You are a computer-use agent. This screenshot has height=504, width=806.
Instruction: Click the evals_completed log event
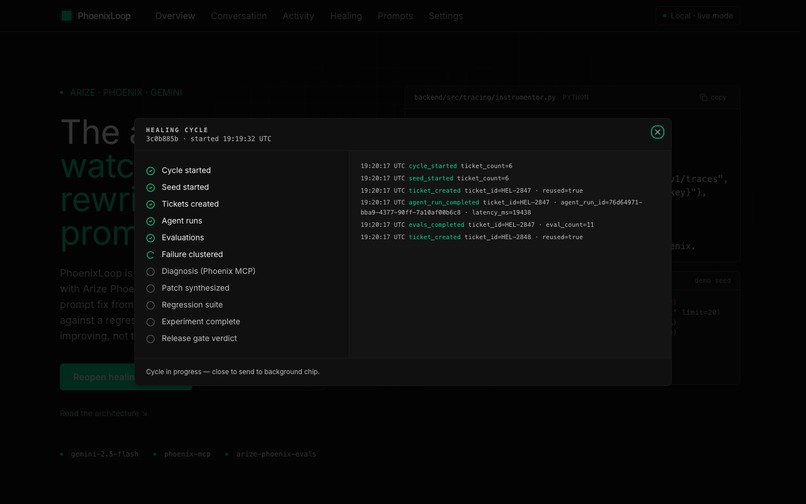[477, 225]
